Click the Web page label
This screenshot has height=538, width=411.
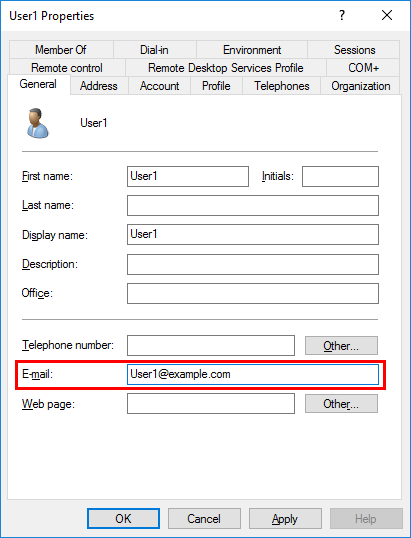coord(48,404)
